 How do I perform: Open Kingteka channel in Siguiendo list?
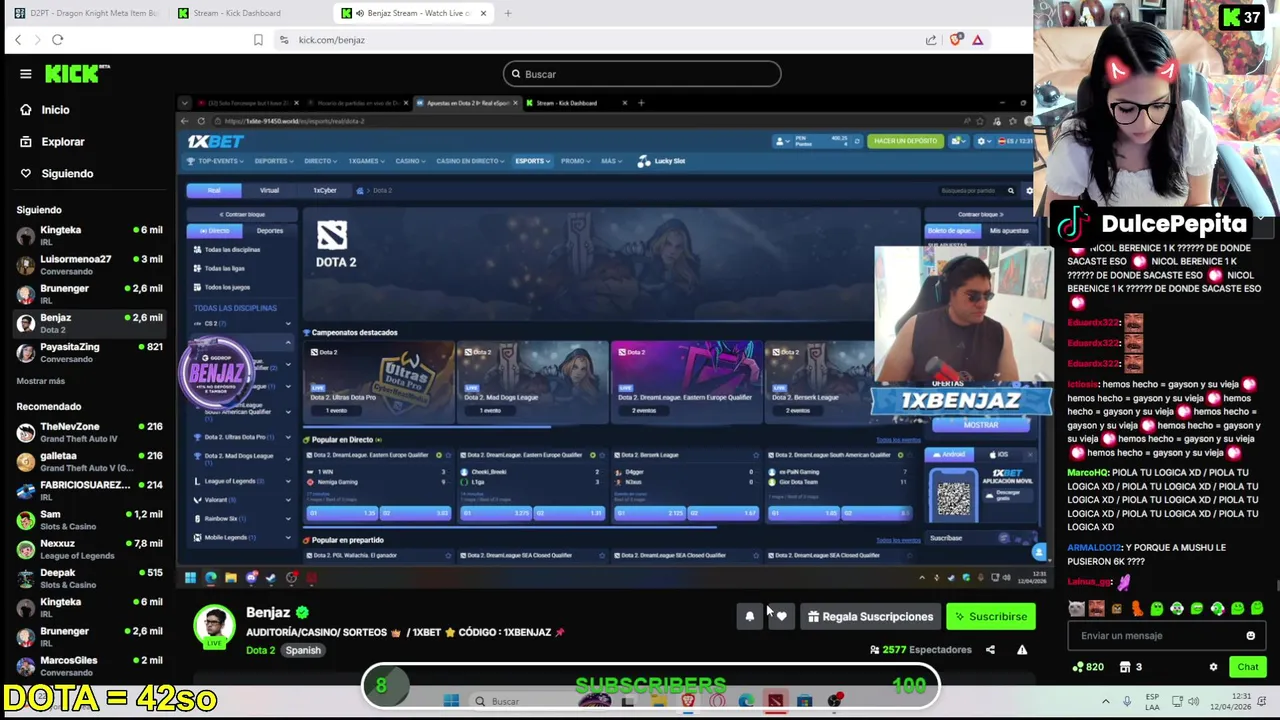(90, 236)
